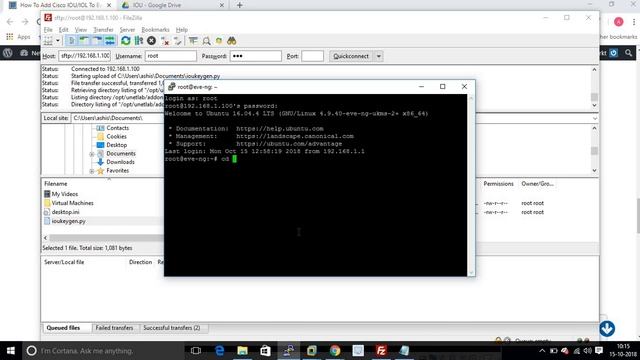Click the blue download arrow icon
Image resolution: width=640 pixels, height=360 pixels.
[607, 329]
